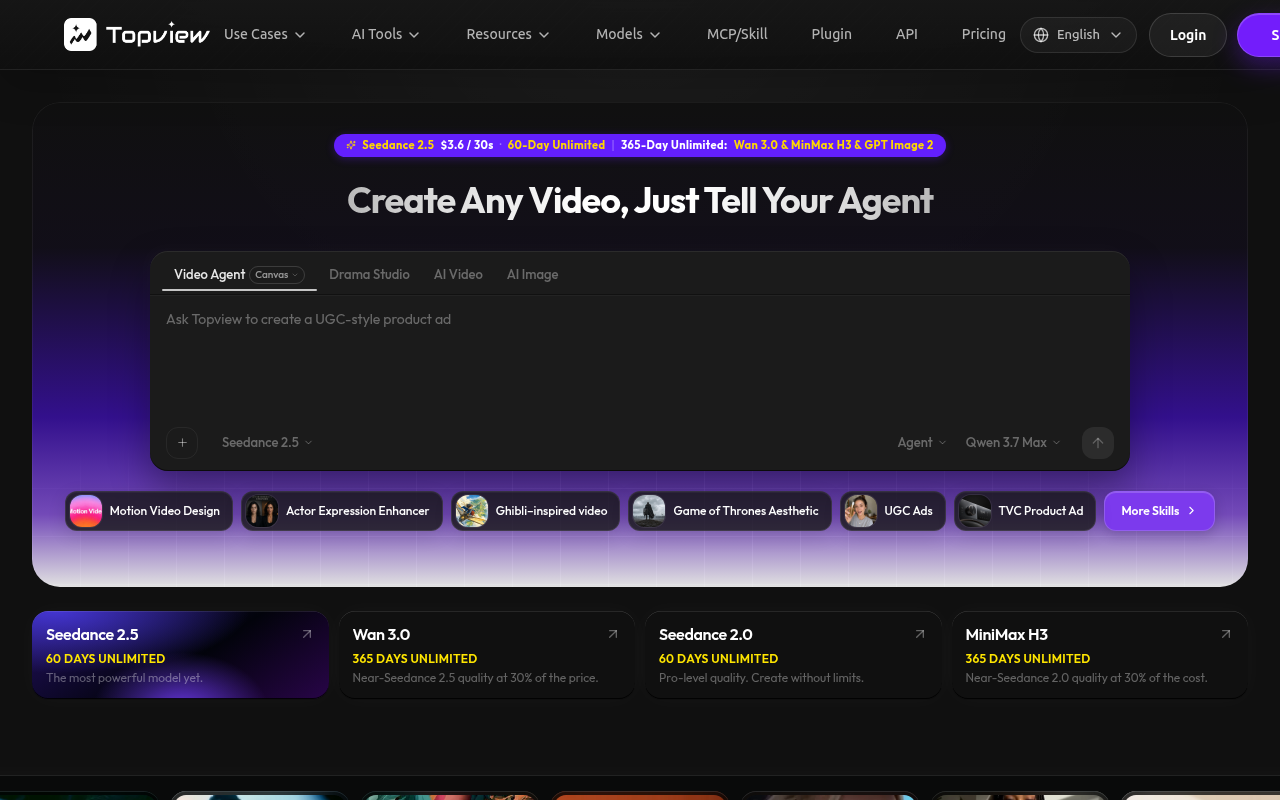Switch to the Drama Studio tab
The width and height of the screenshot is (1280, 800).
pyautogui.click(x=369, y=275)
